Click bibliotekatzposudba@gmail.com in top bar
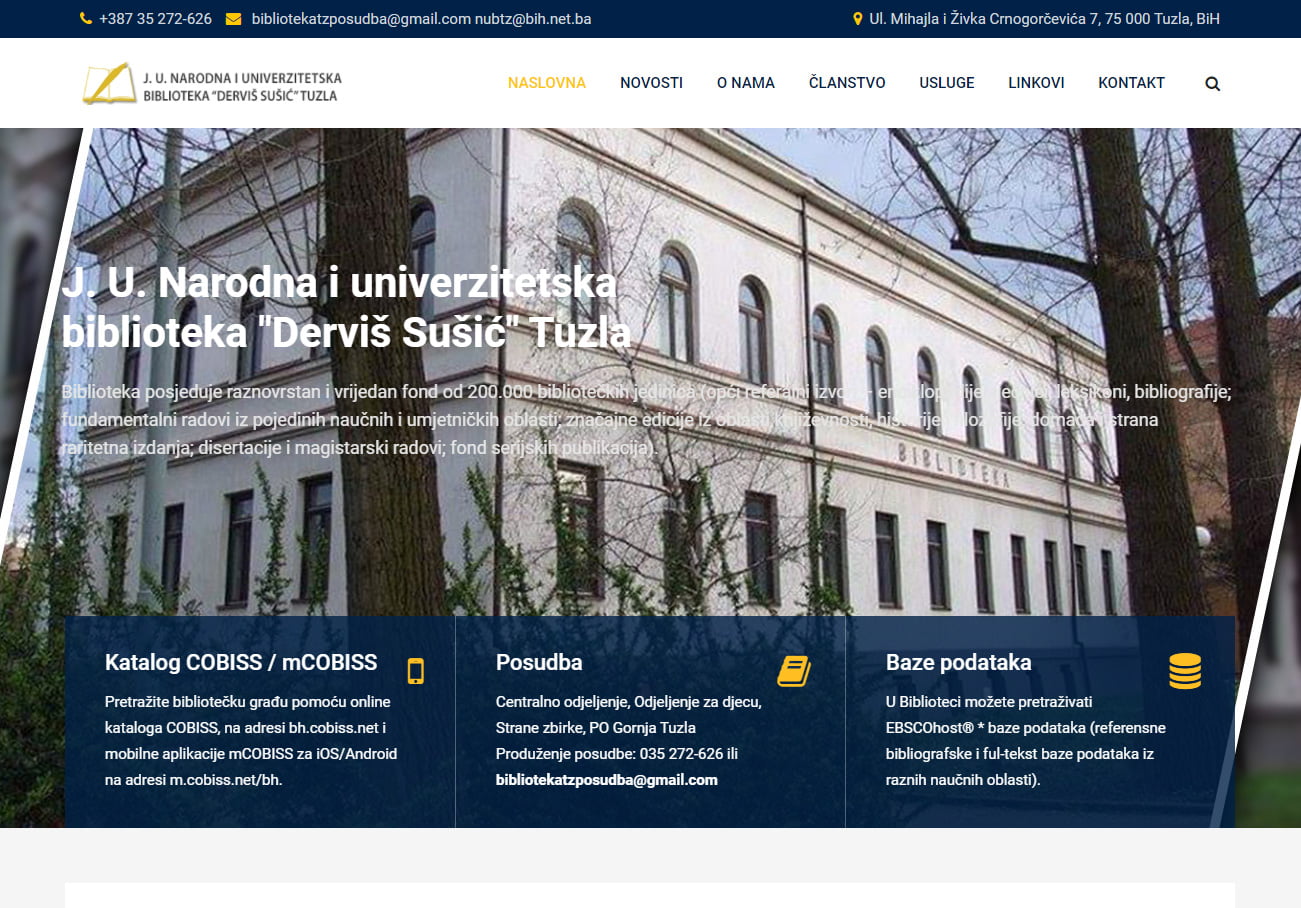 coord(361,19)
